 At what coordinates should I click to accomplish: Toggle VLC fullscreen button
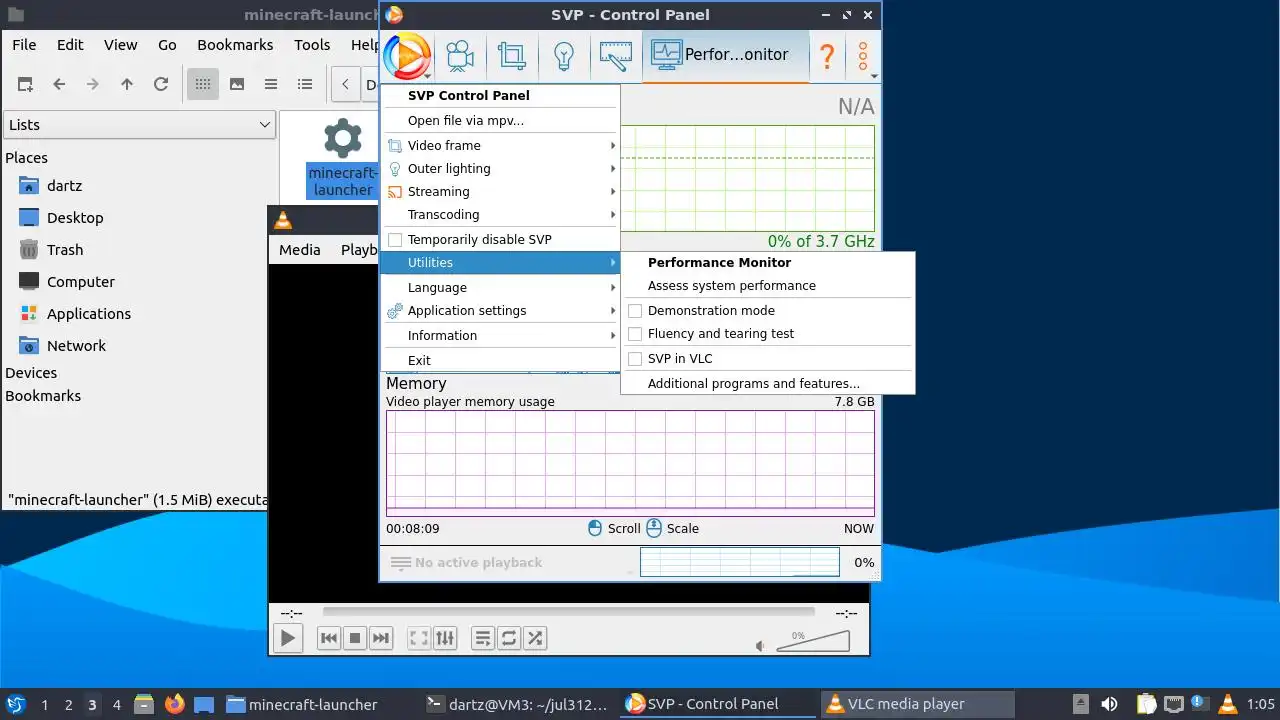click(419, 638)
